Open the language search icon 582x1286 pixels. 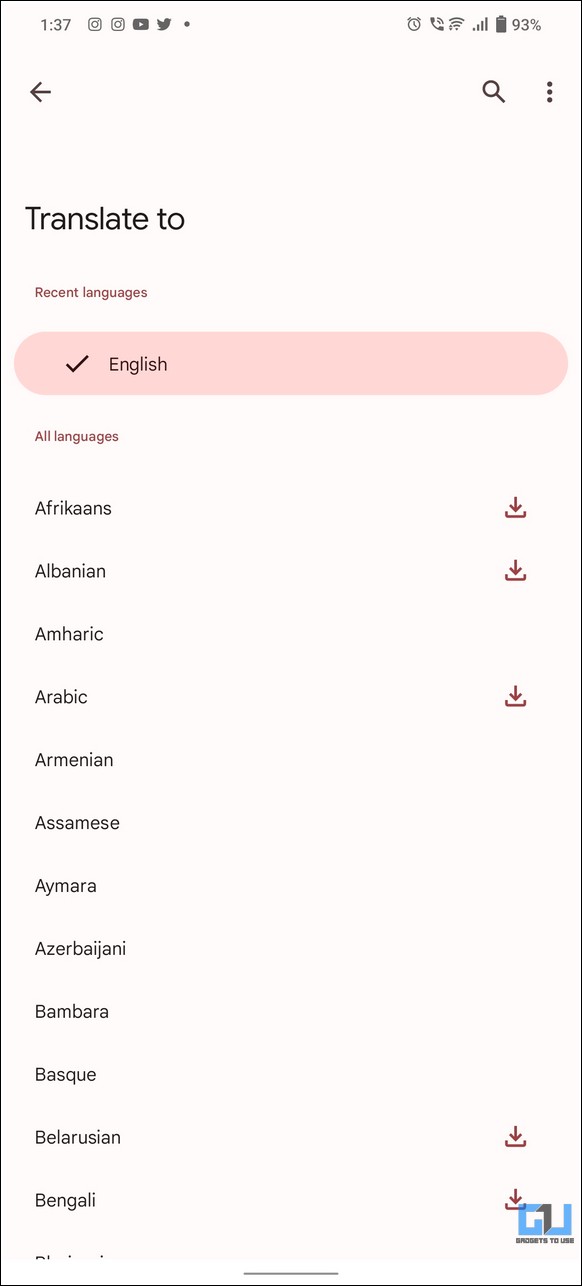tap(493, 92)
